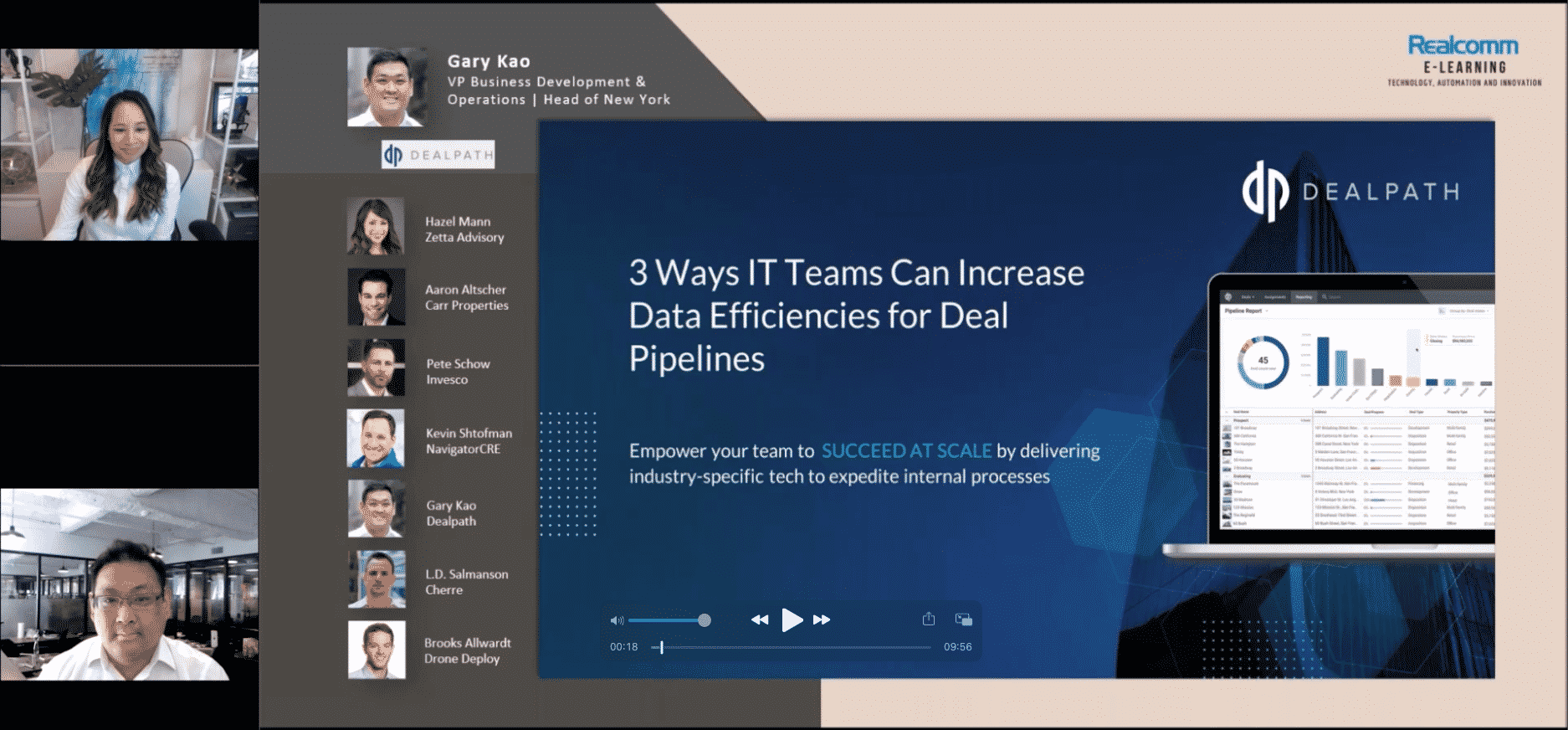The height and width of the screenshot is (730, 1568).
Task: Click the "Carr Properties" text
Action: click(x=467, y=306)
